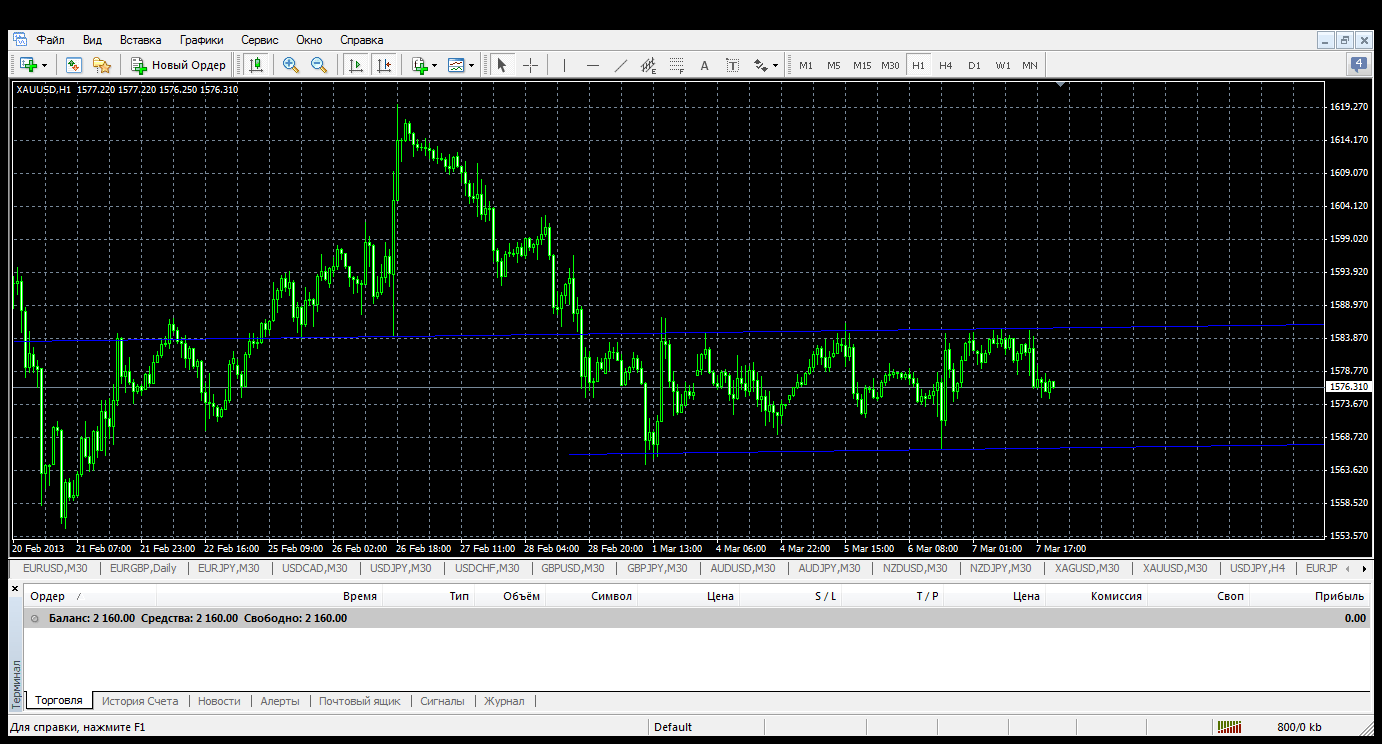Toggle chart shift from right edge

(x=383, y=65)
